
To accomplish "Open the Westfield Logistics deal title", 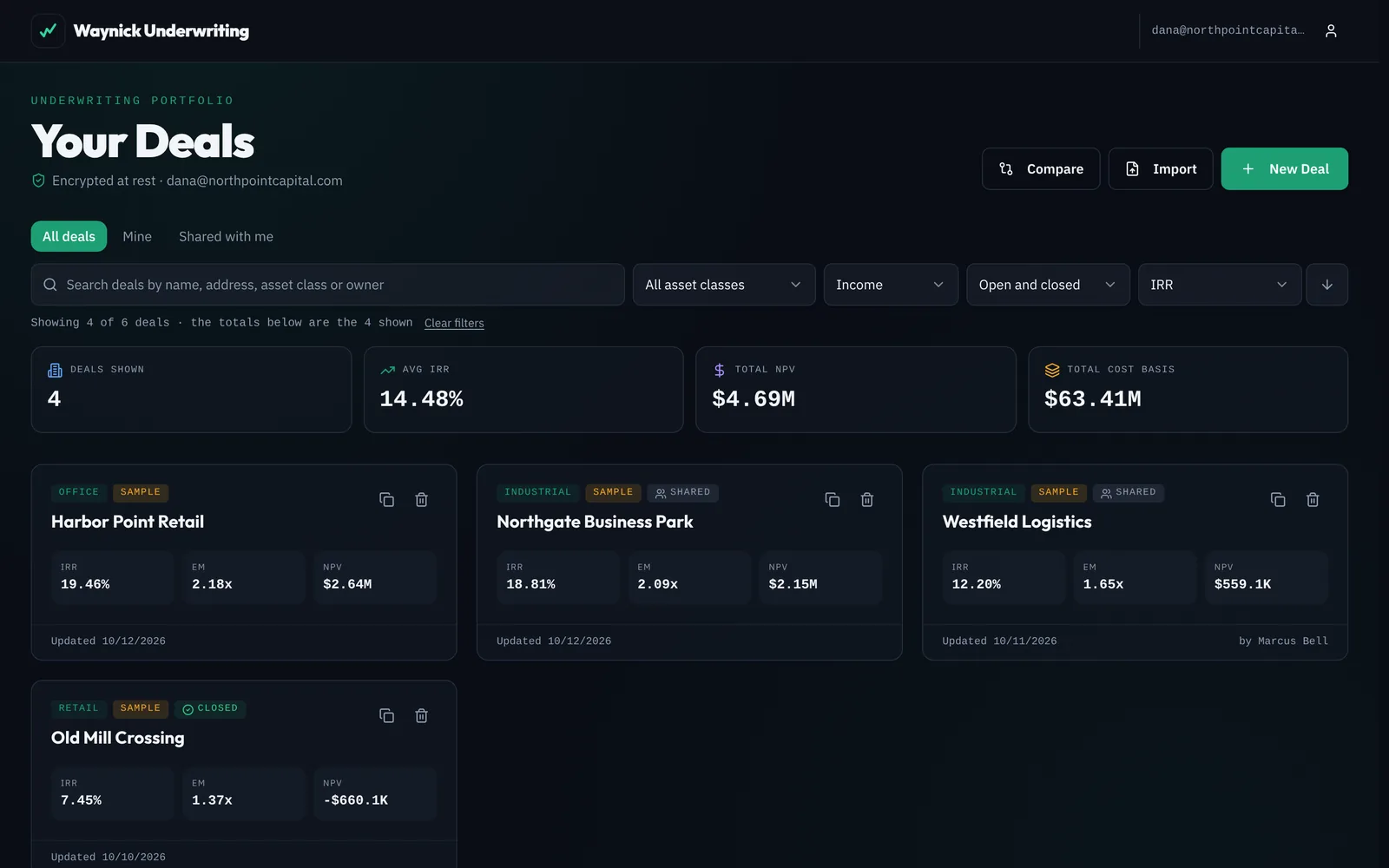I will [1017, 522].
